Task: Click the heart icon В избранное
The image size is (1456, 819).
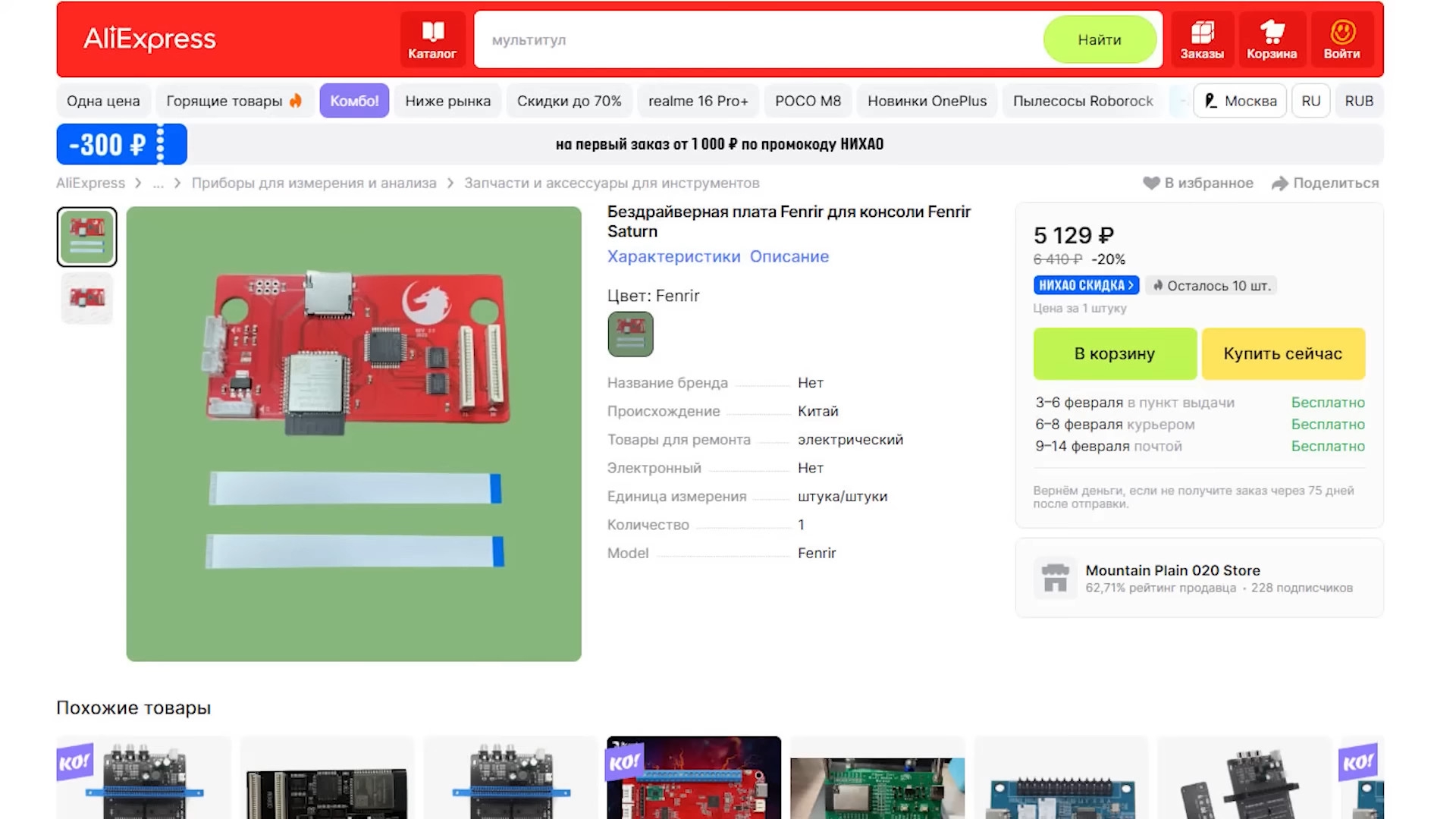Action: tap(1151, 183)
